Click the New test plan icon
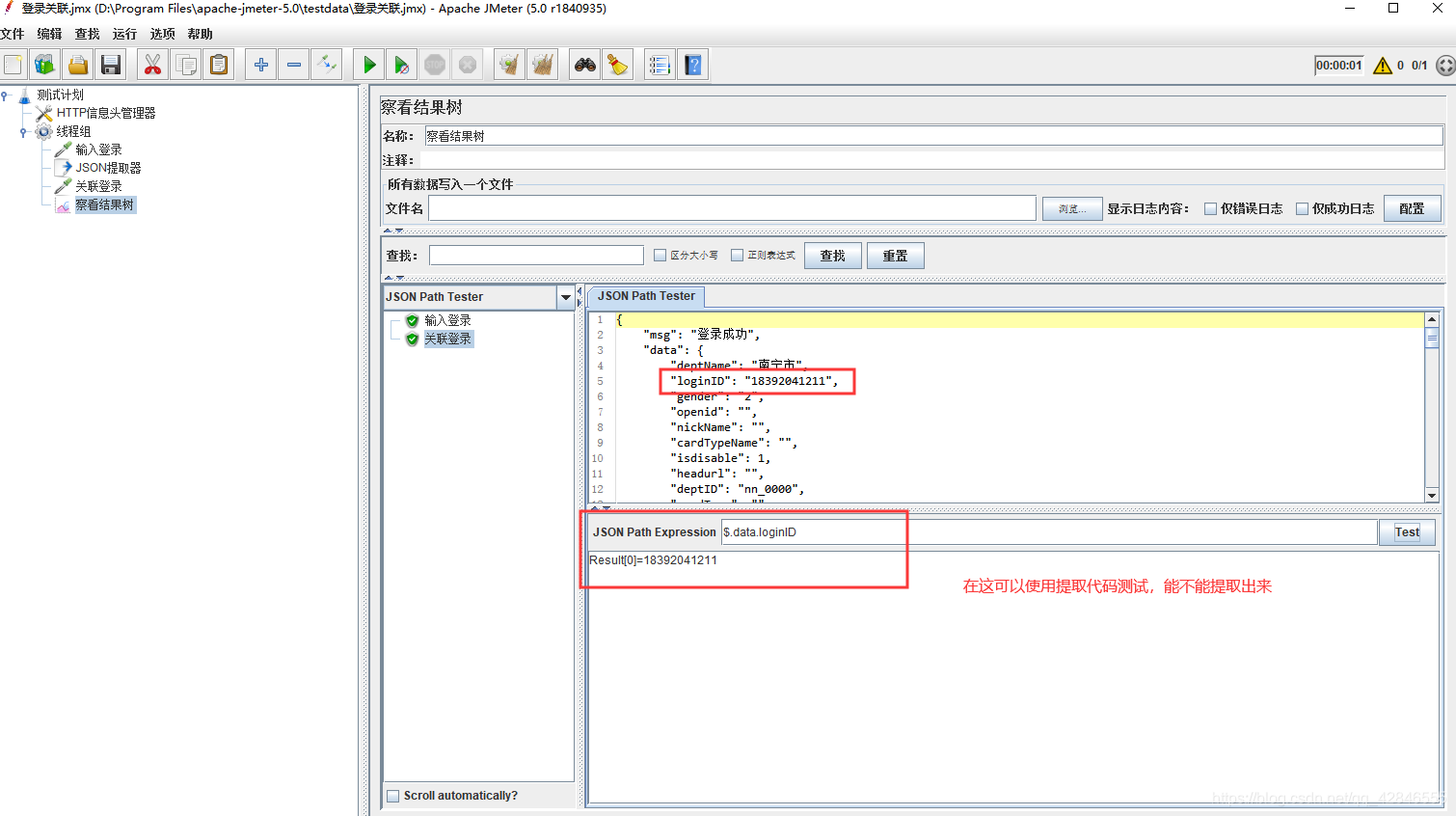Image resolution: width=1456 pixels, height=816 pixels. coord(13,65)
